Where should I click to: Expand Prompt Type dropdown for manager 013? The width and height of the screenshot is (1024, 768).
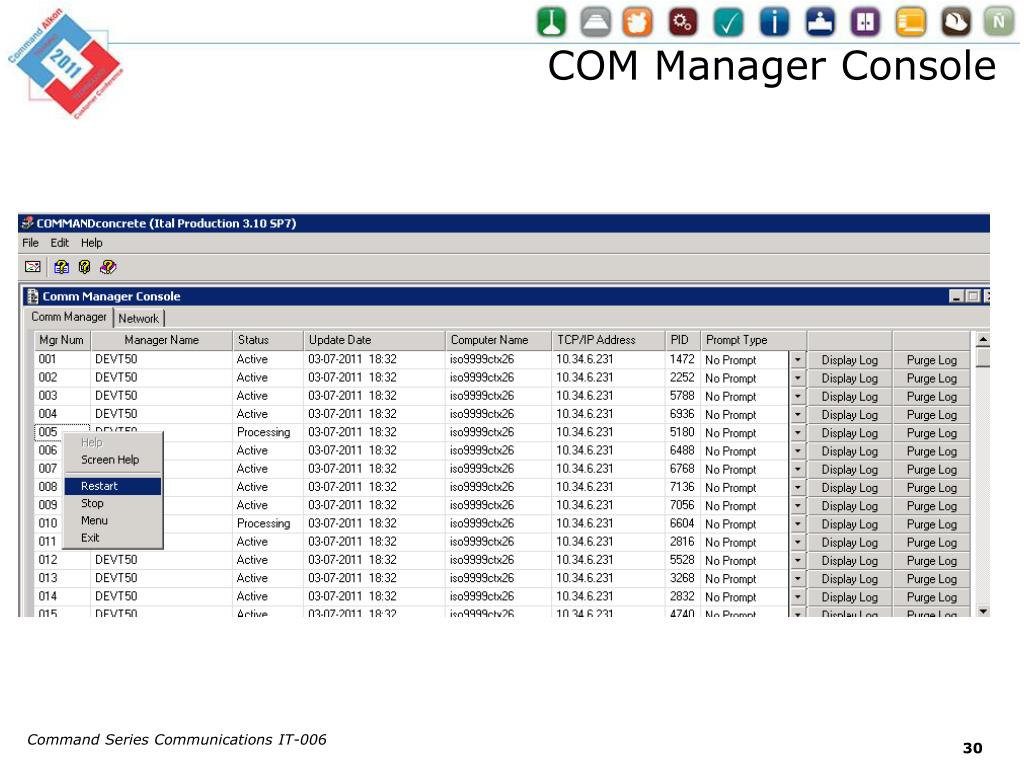tap(797, 579)
